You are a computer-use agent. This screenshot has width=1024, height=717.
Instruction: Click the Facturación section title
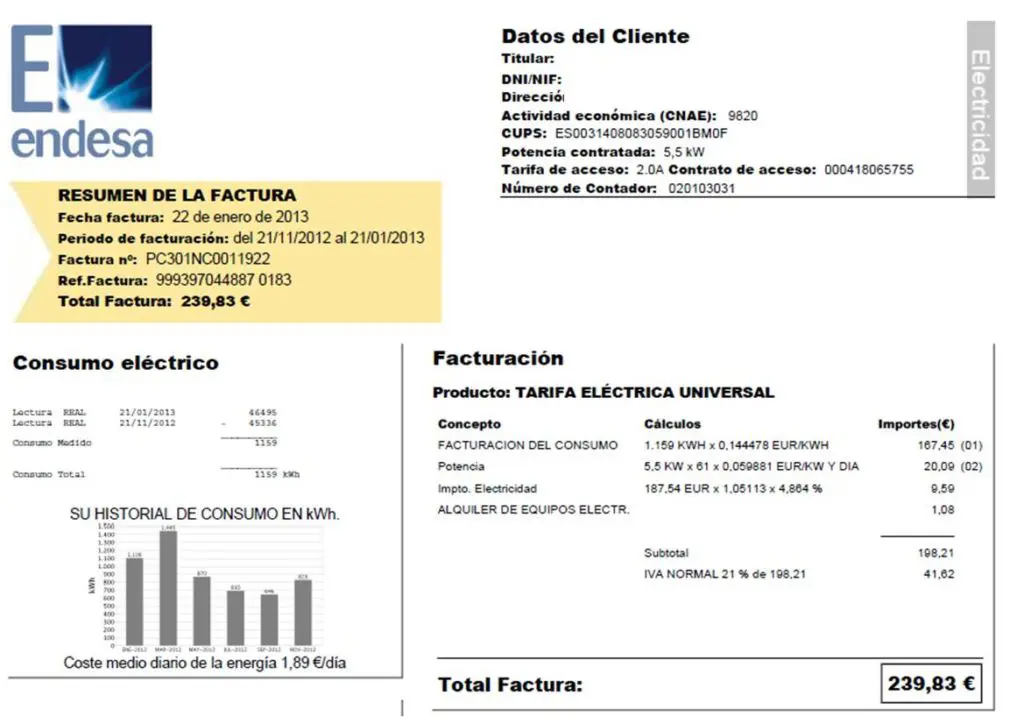[498, 359]
